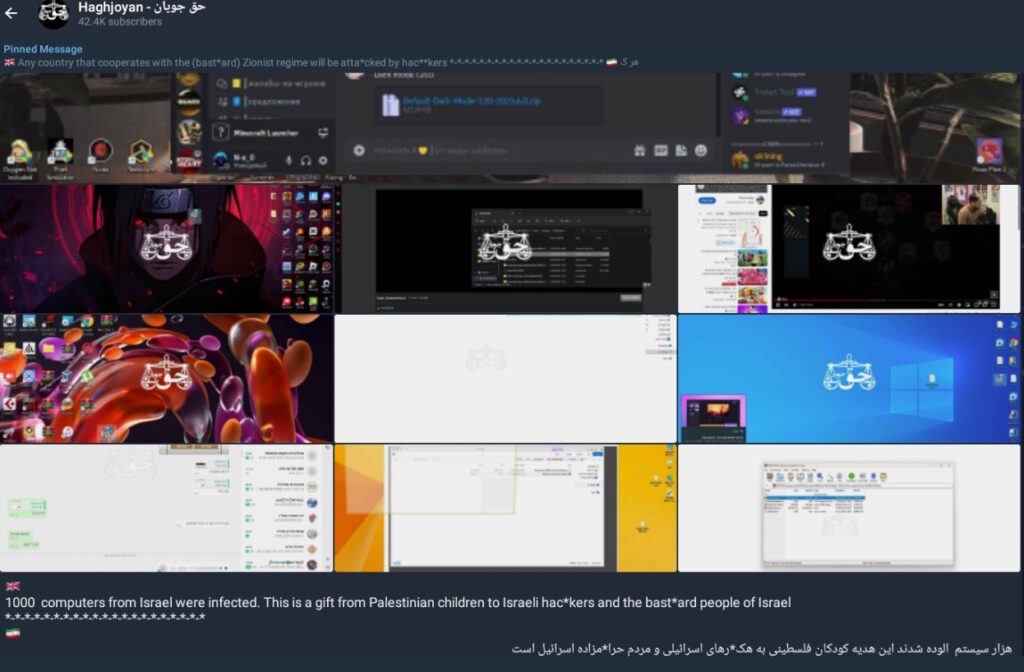Screen dimensions: 1024x672
Task: Mute microphone in the Discord user panel
Action: pyautogui.click(x=290, y=160)
